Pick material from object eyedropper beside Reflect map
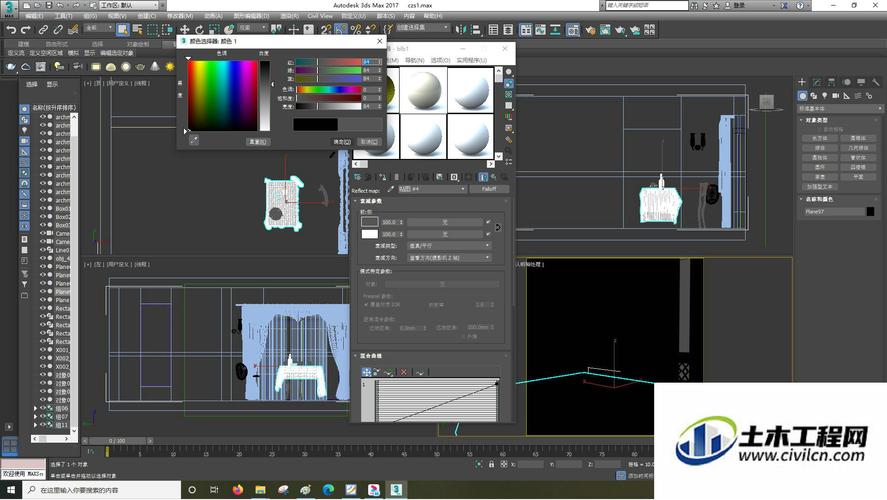The width and height of the screenshot is (887, 500). pos(390,189)
